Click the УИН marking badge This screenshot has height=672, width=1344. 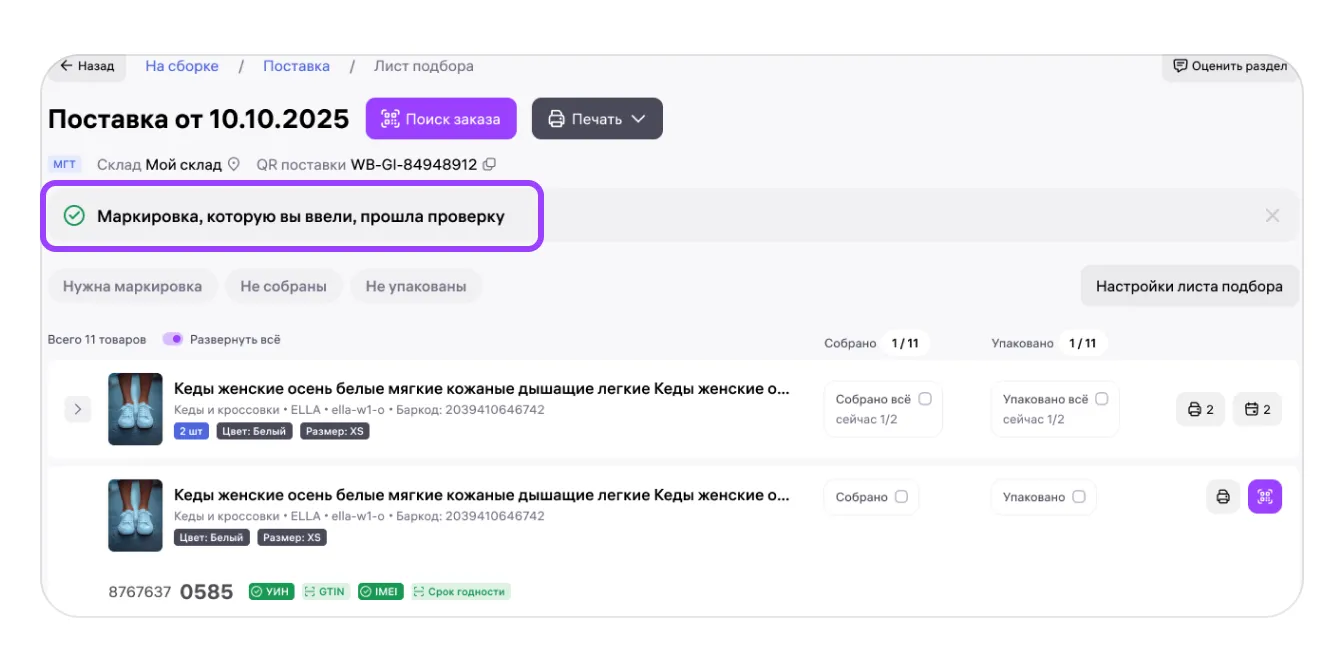tap(270, 592)
